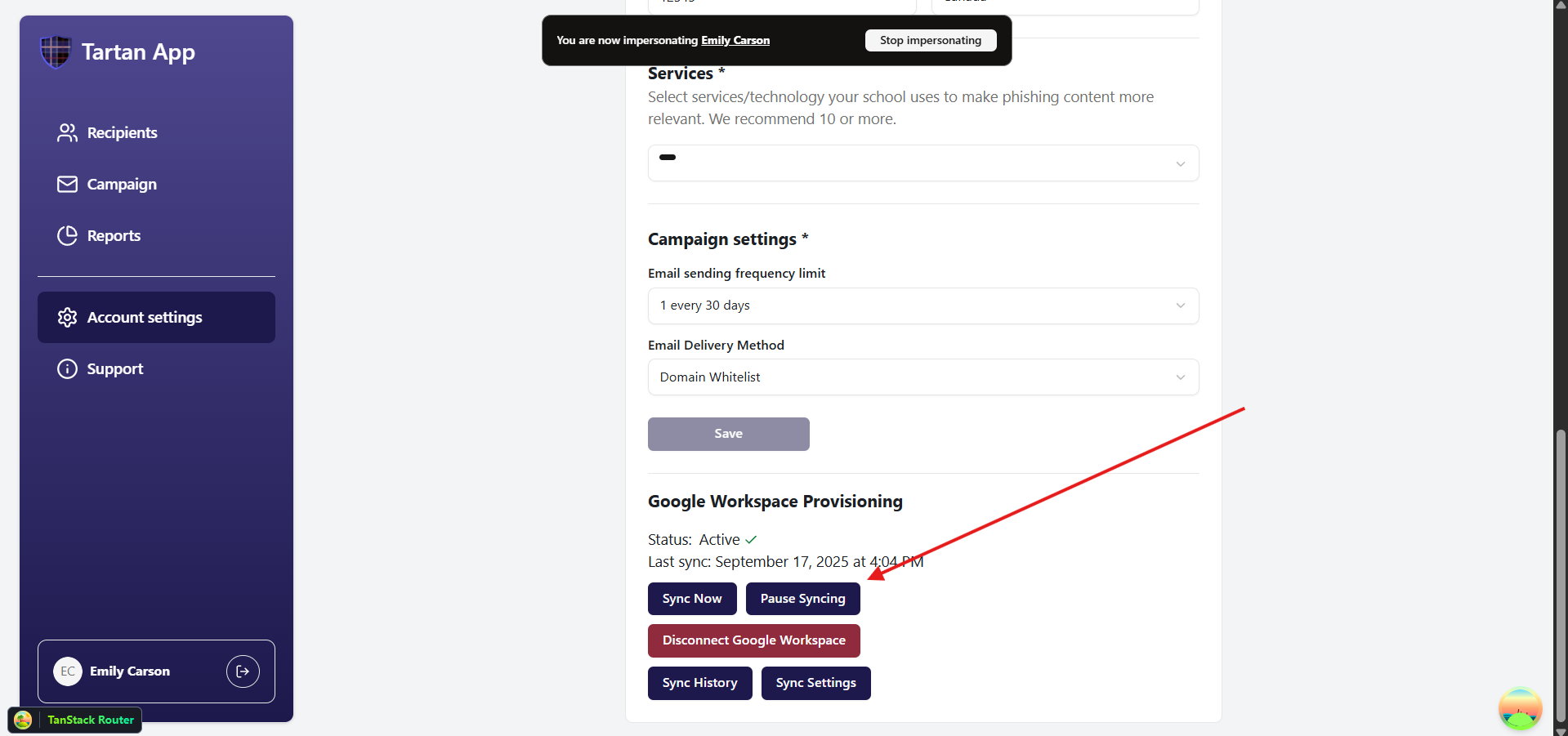Go to the Support menu item
The image size is (1568, 736).
[x=115, y=369]
